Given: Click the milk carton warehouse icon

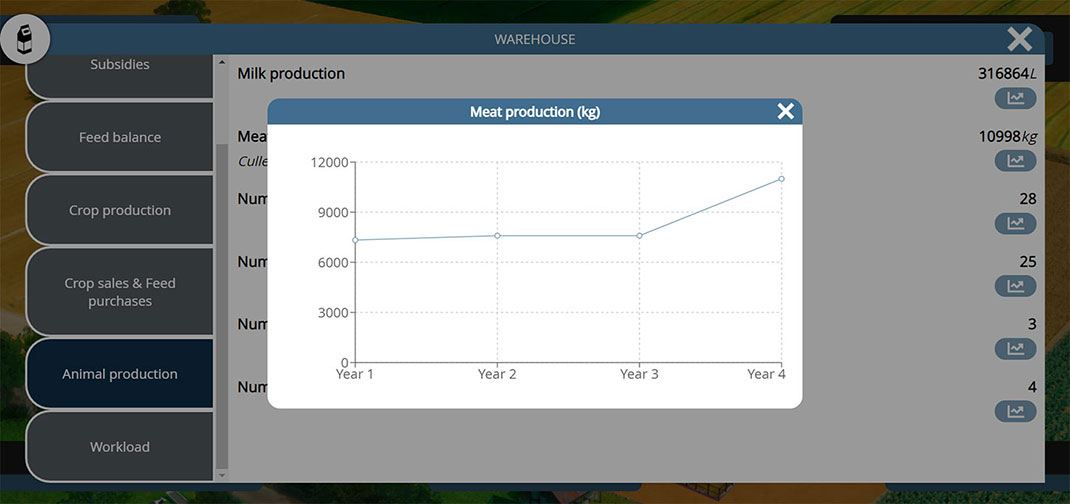Looking at the screenshot, I should coord(26,40).
